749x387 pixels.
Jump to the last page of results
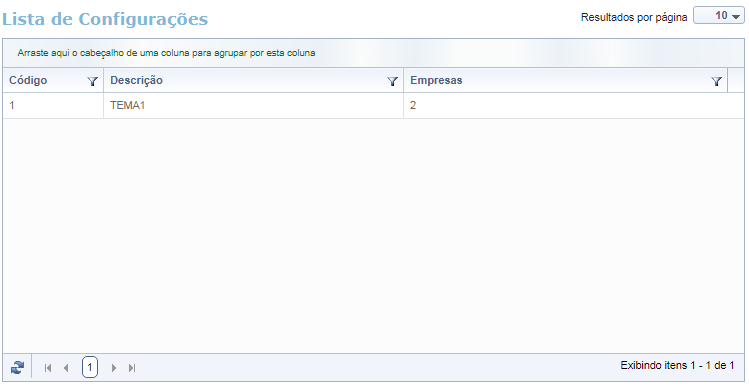132,368
